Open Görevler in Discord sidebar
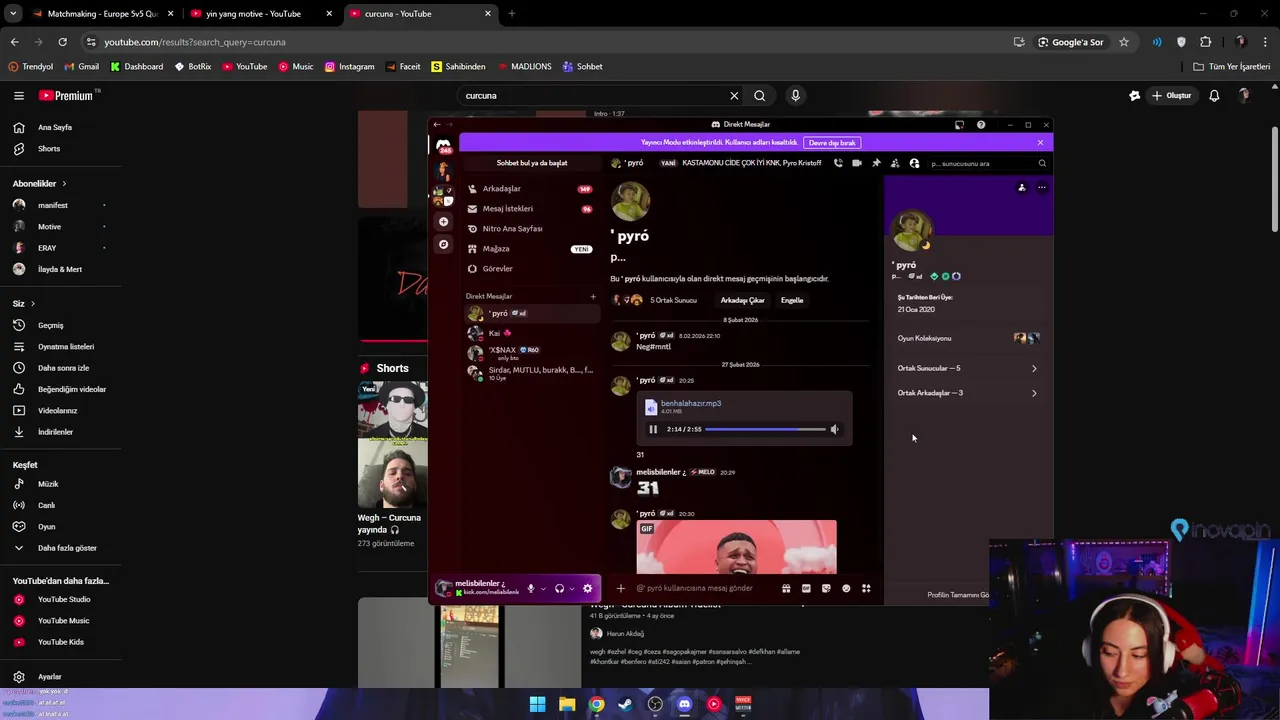This screenshot has width=1280, height=720. (531, 268)
